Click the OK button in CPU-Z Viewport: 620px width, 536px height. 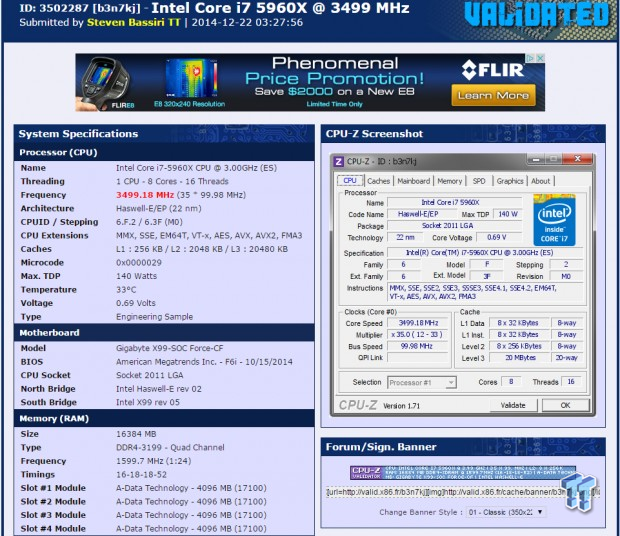pos(565,405)
